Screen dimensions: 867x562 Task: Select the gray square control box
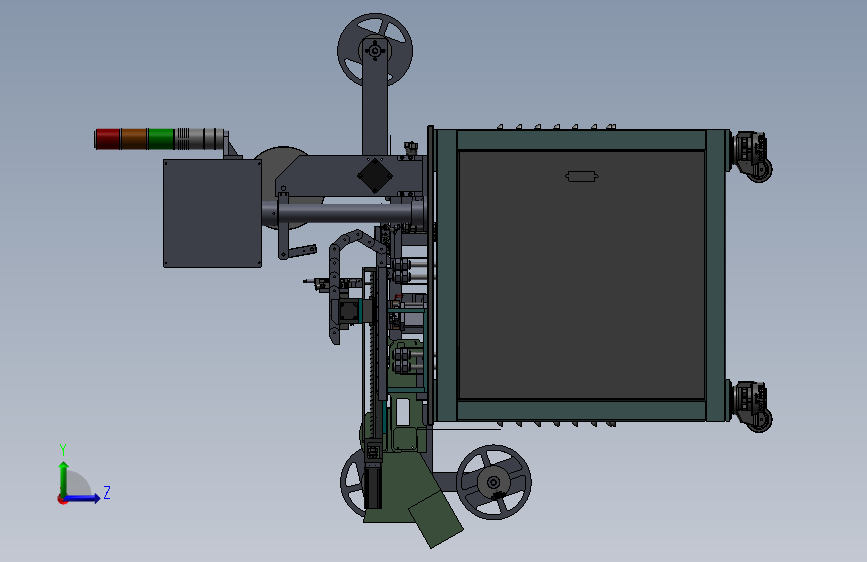[212, 214]
